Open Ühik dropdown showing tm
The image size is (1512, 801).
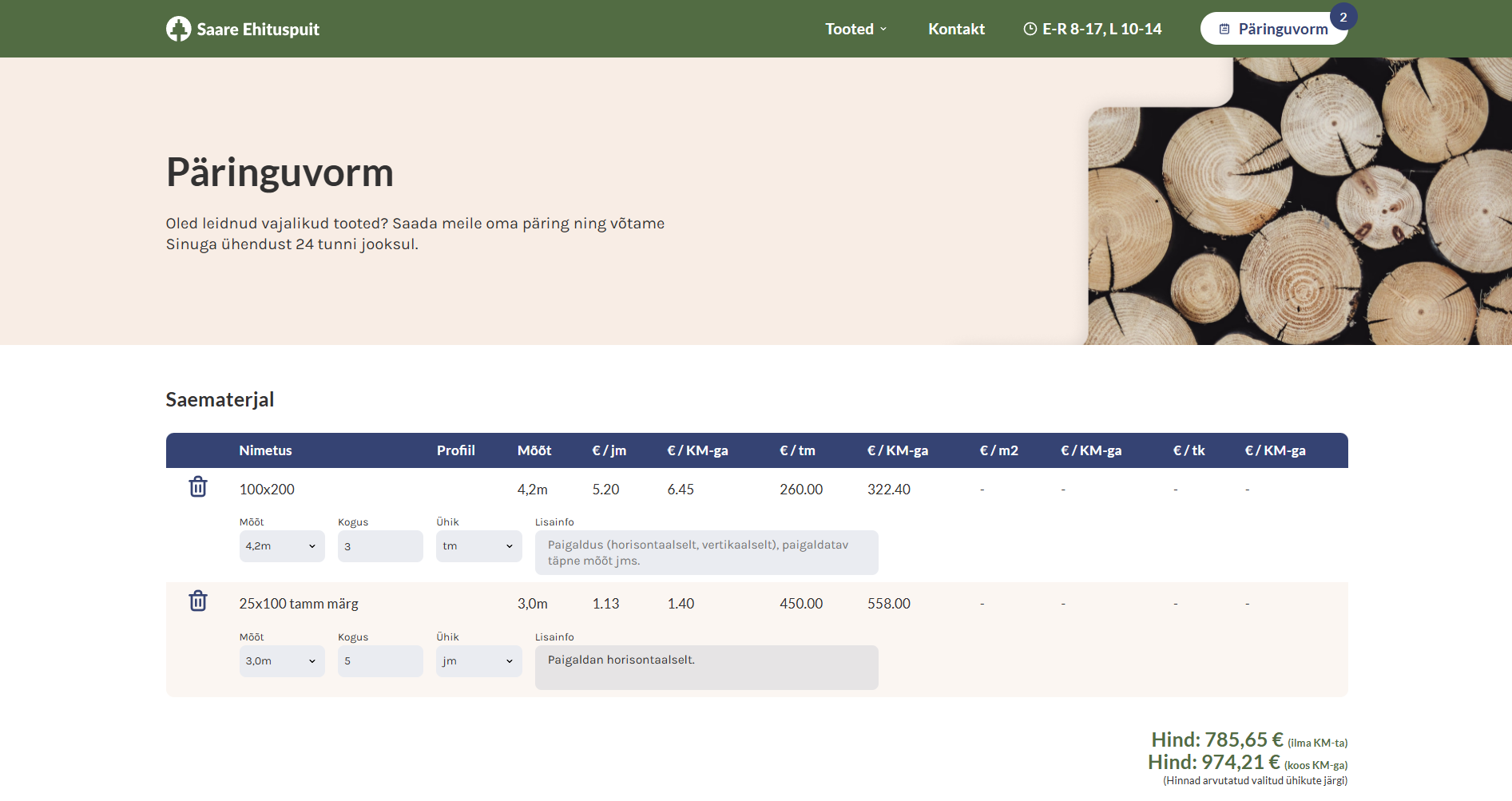click(478, 546)
